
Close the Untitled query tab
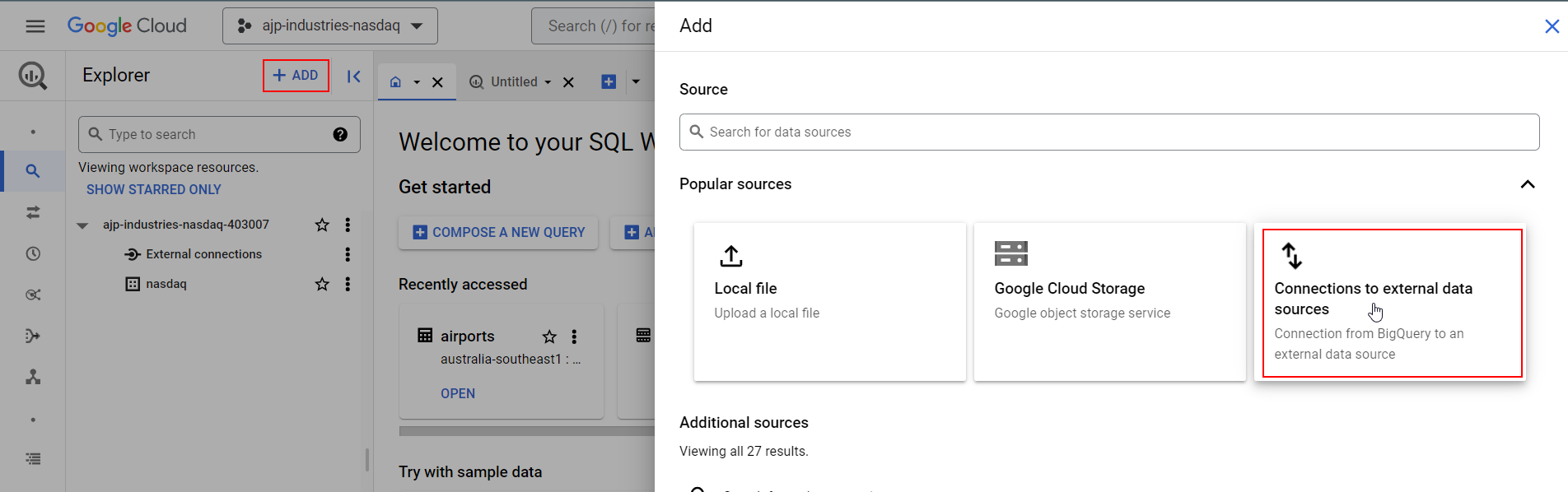pyautogui.click(x=568, y=82)
